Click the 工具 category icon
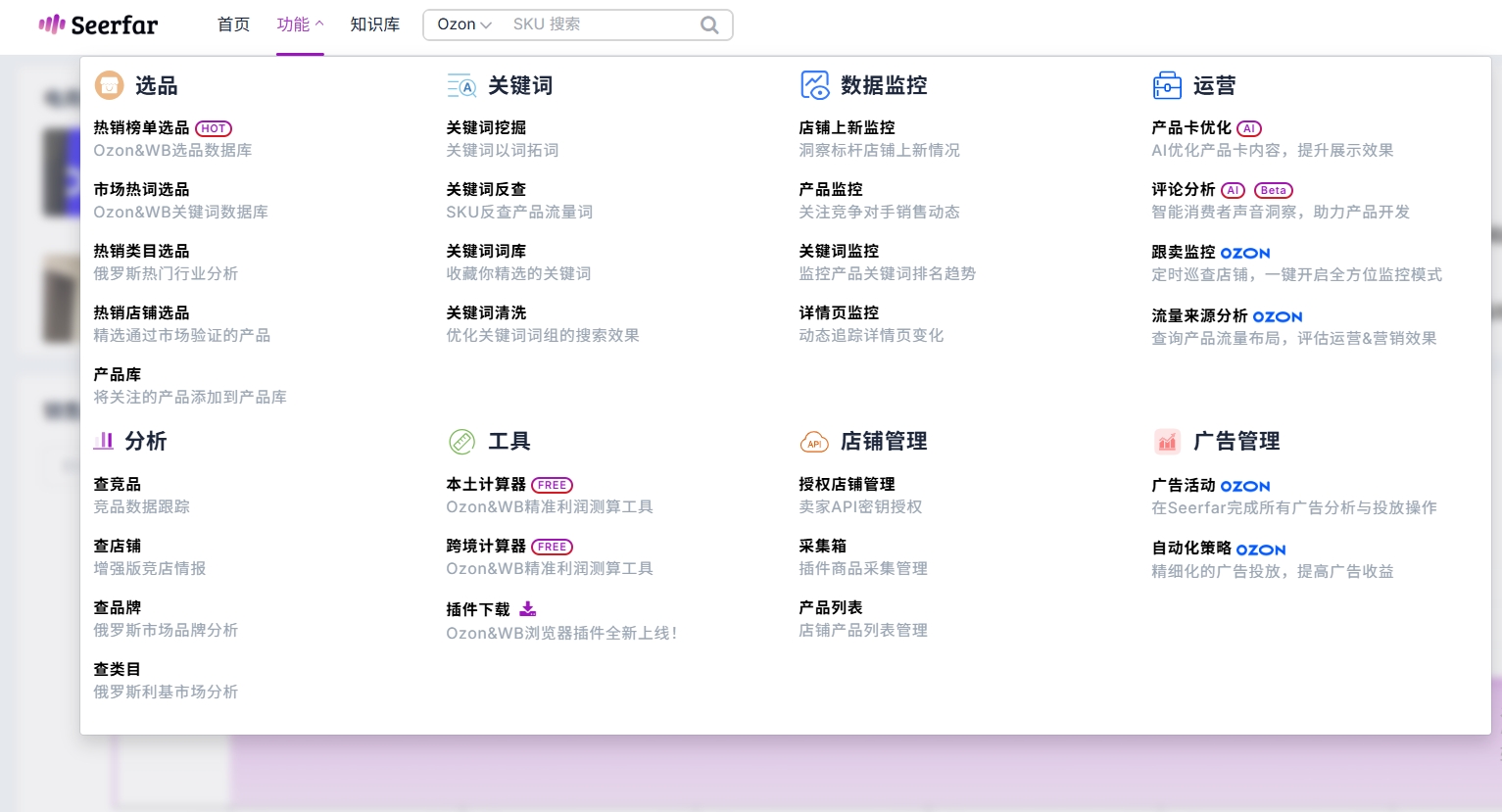Image resolution: width=1502 pixels, height=812 pixels. coord(461,442)
